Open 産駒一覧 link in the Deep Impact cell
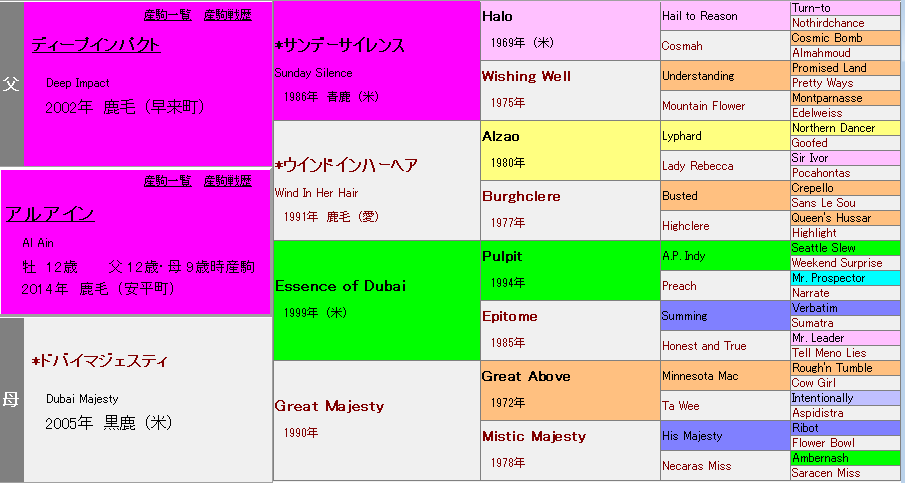This screenshot has height=483, width=905. pos(168,15)
